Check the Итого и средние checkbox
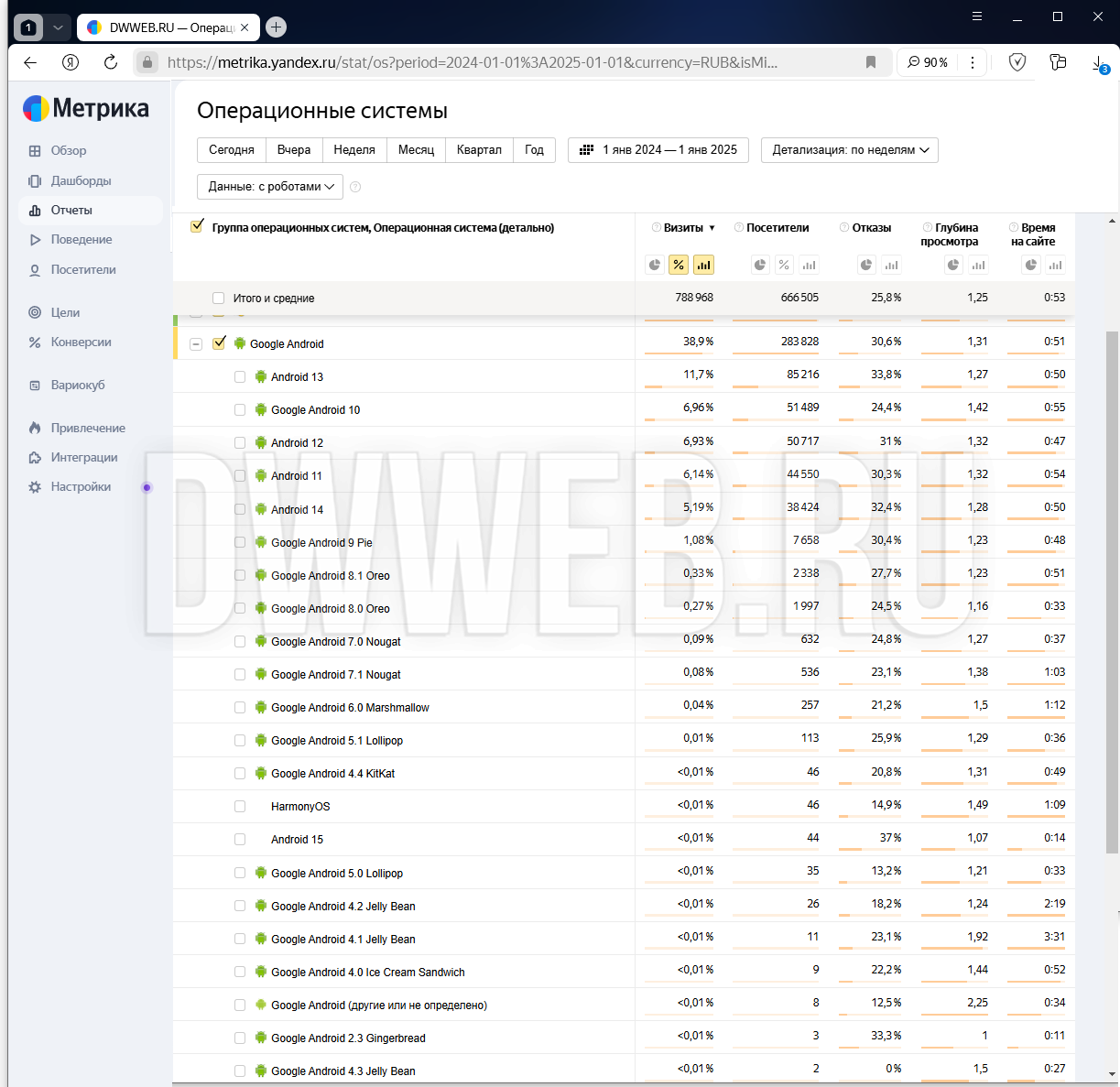Image resolution: width=1120 pixels, height=1087 pixels. tap(218, 298)
